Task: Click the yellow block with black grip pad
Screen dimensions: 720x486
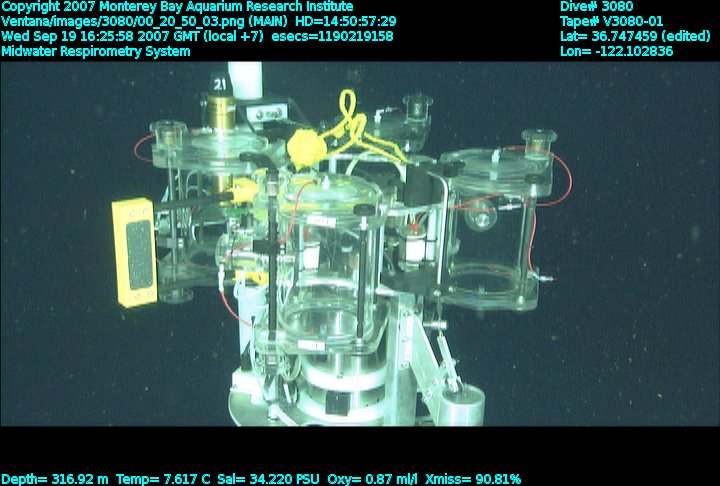Action: (x=134, y=253)
